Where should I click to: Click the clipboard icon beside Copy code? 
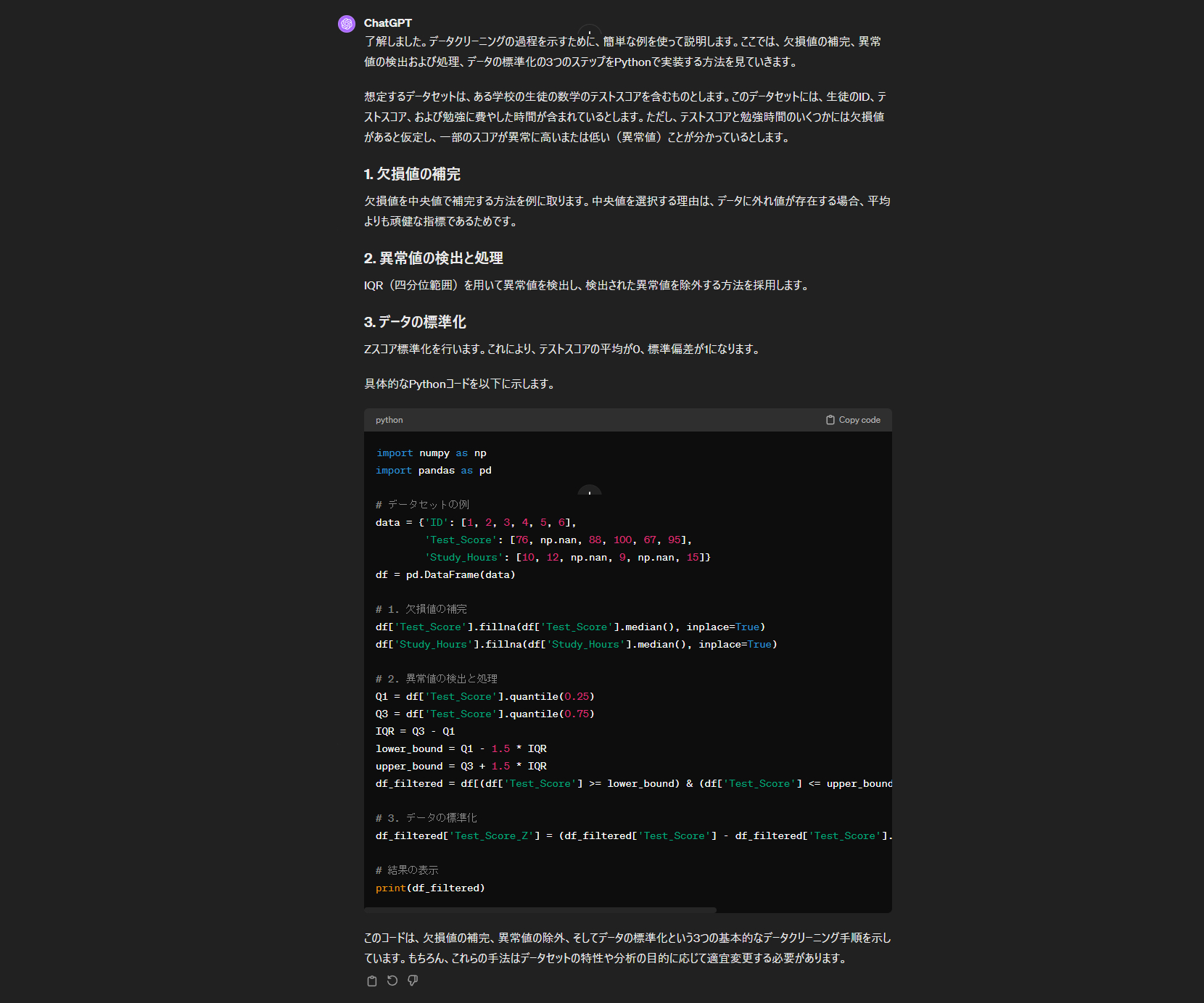tap(830, 420)
